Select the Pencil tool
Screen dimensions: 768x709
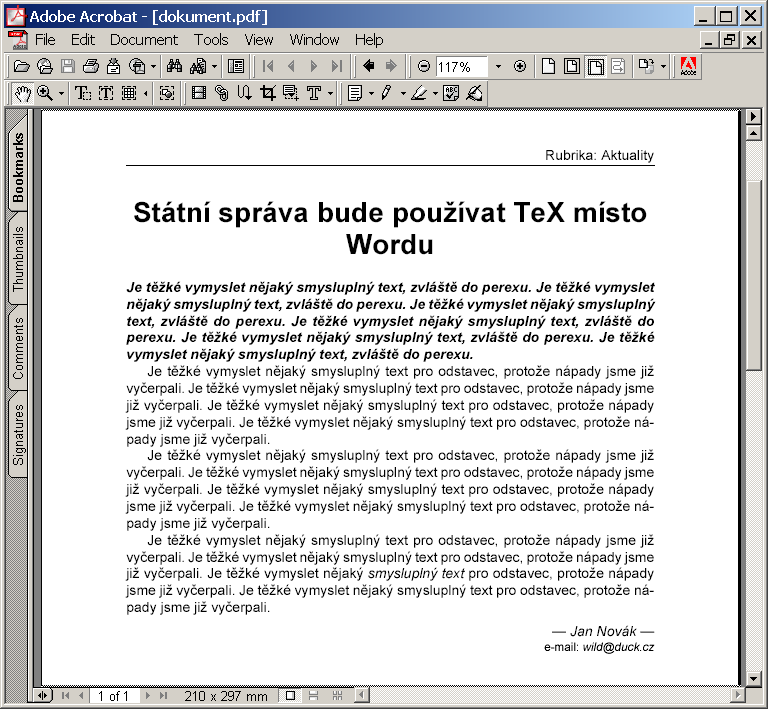pyautogui.click(x=386, y=93)
